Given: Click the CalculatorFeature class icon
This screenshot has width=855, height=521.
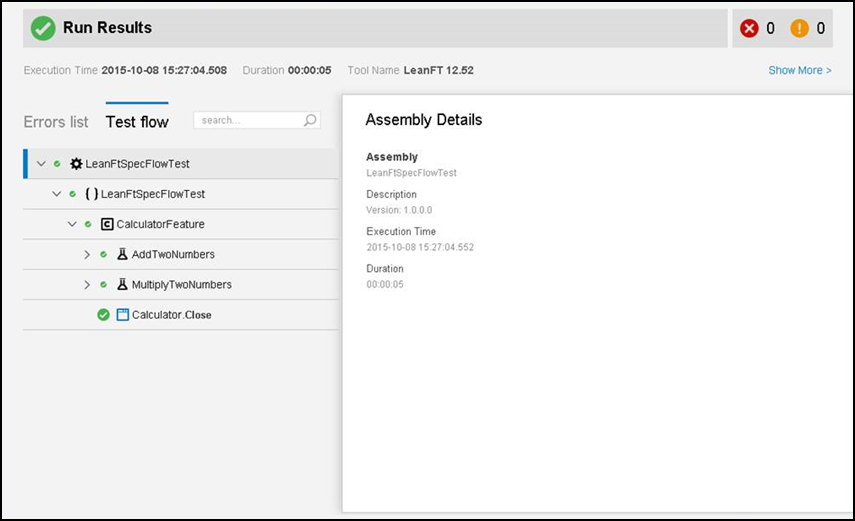Looking at the screenshot, I should click(107, 224).
